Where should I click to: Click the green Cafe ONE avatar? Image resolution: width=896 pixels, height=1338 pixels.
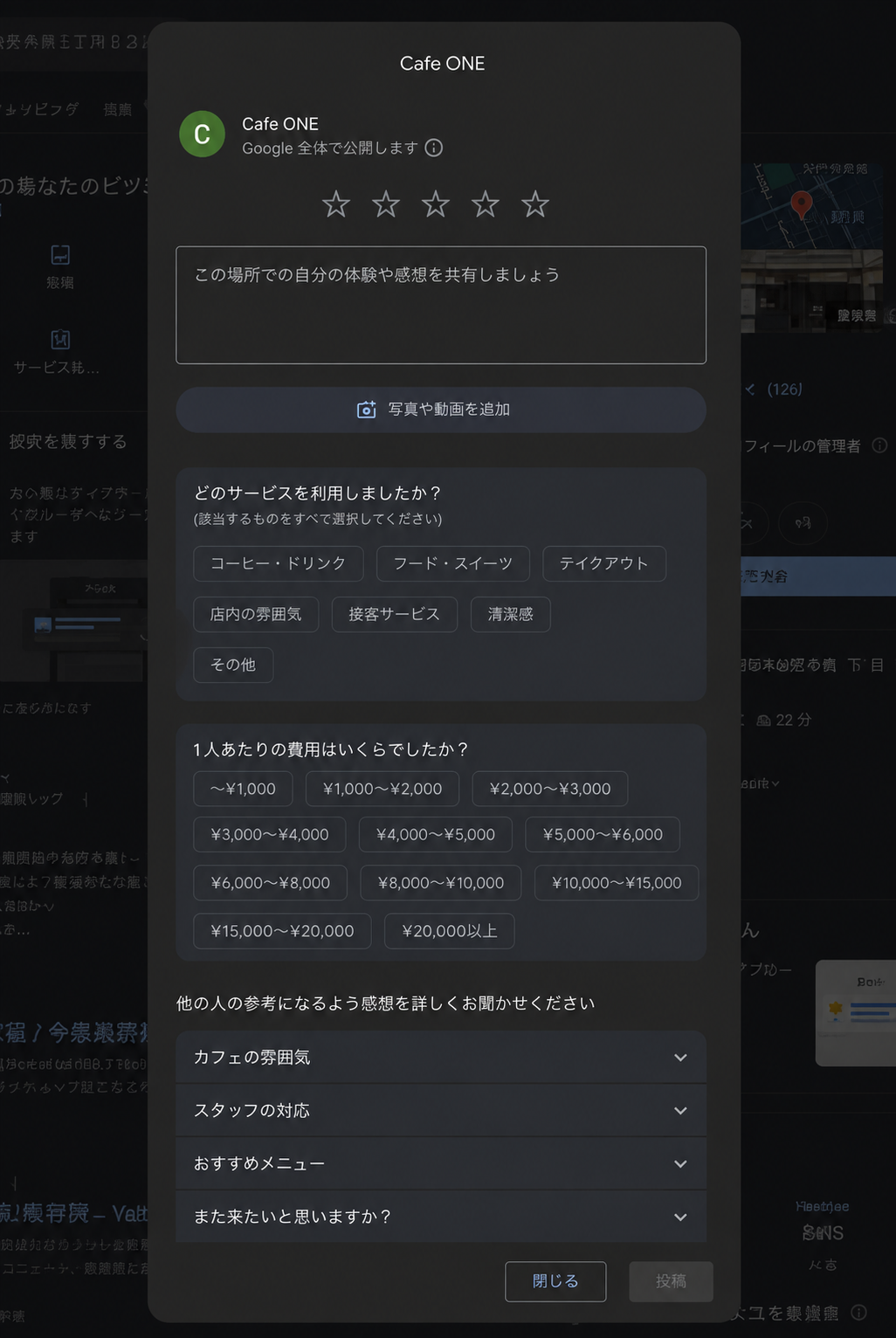tap(202, 134)
